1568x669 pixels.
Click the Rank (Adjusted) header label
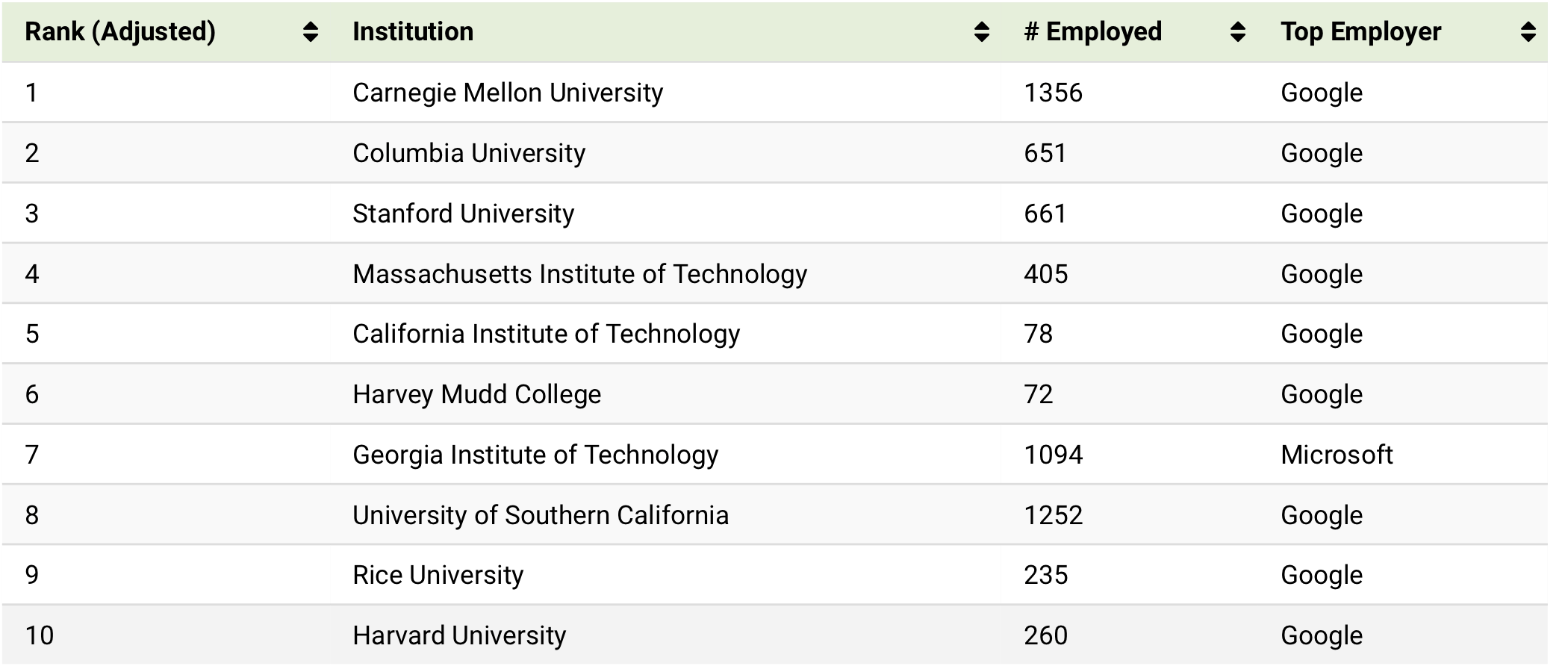pos(120,32)
